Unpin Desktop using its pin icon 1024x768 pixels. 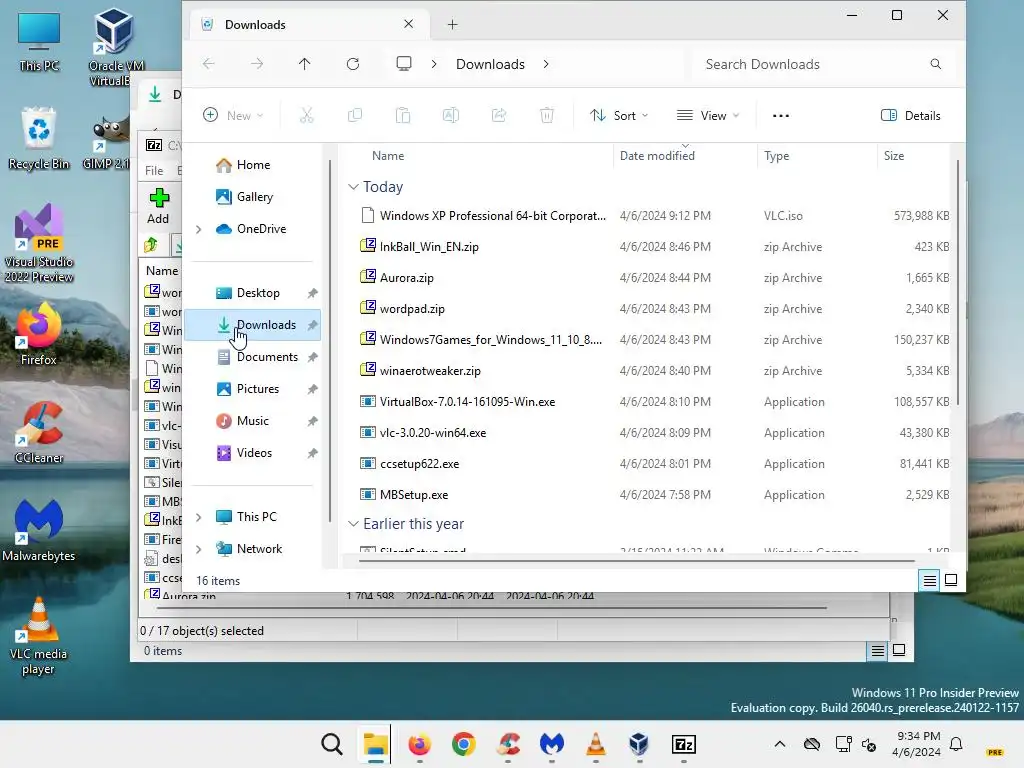point(313,293)
